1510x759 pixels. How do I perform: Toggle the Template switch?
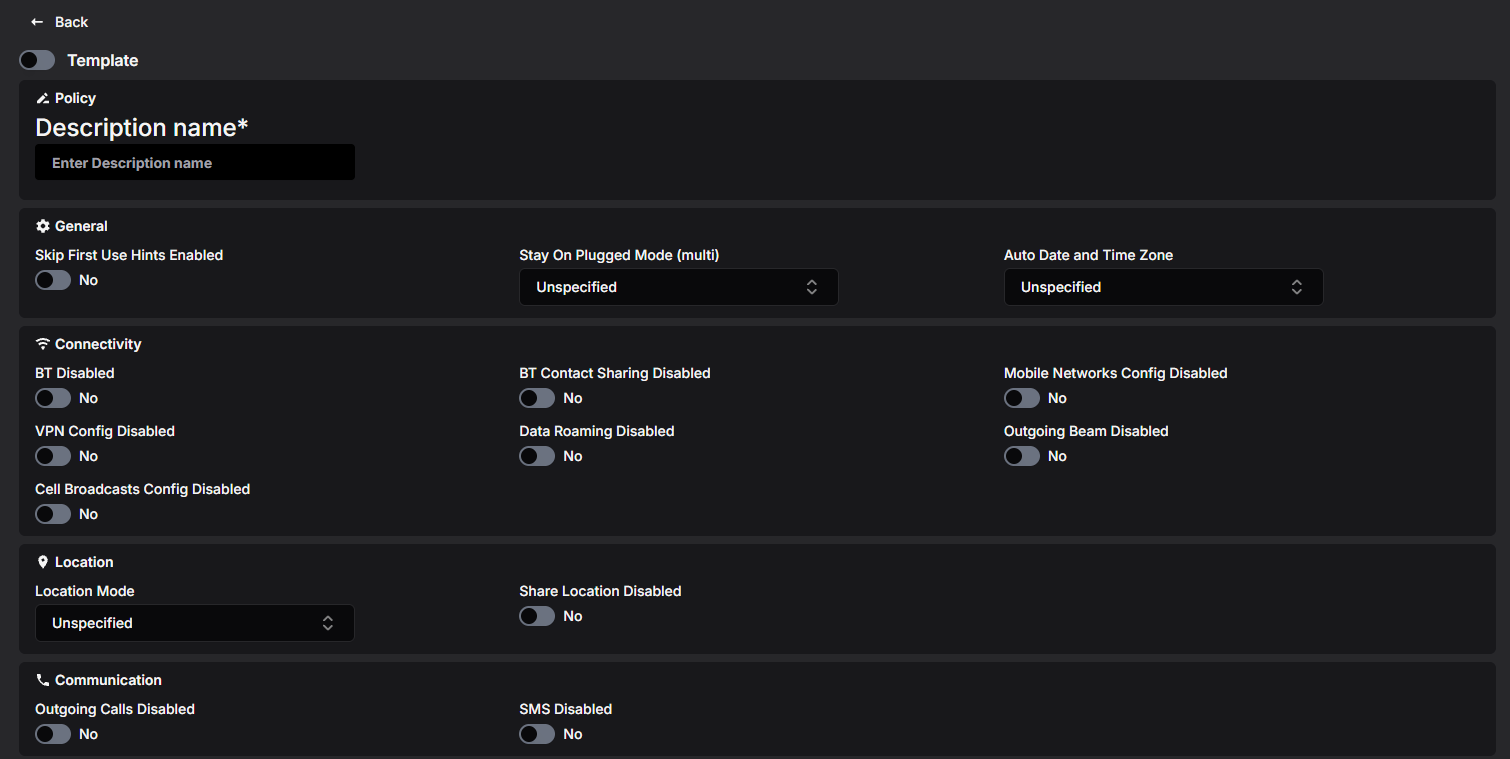[37, 61]
